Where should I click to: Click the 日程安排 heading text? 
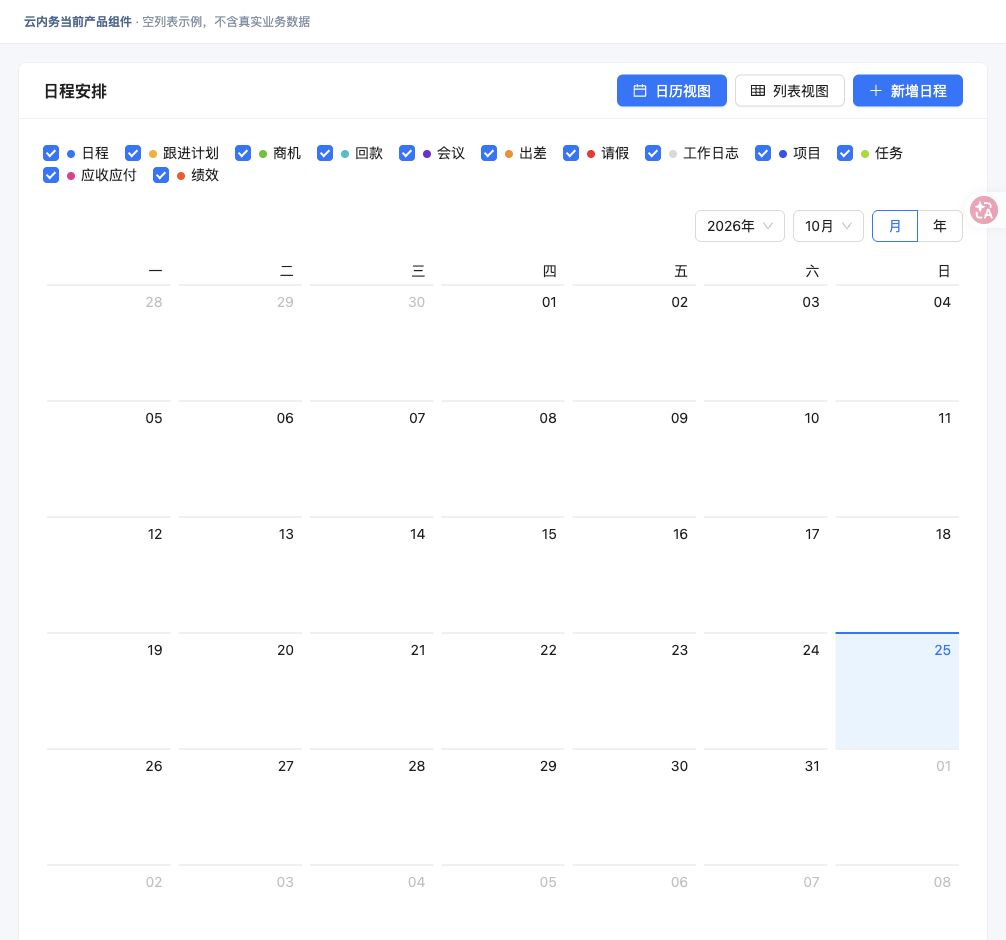coord(75,91)
